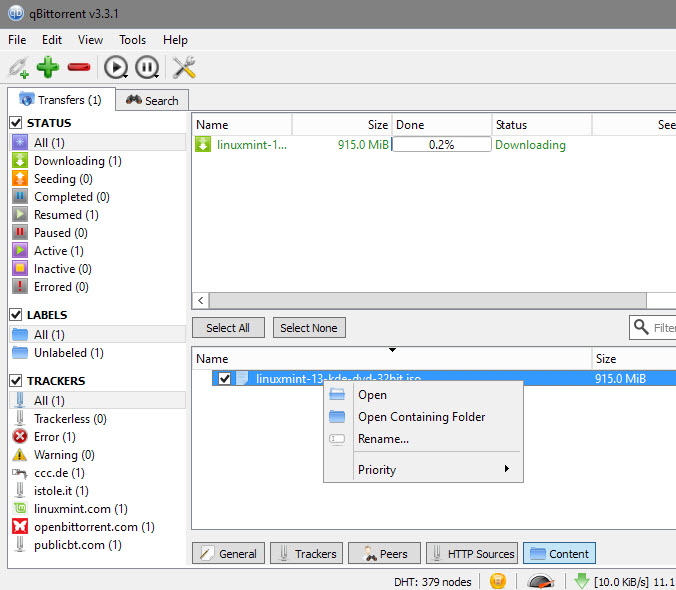Open the General properties tab

pos(228,553)
